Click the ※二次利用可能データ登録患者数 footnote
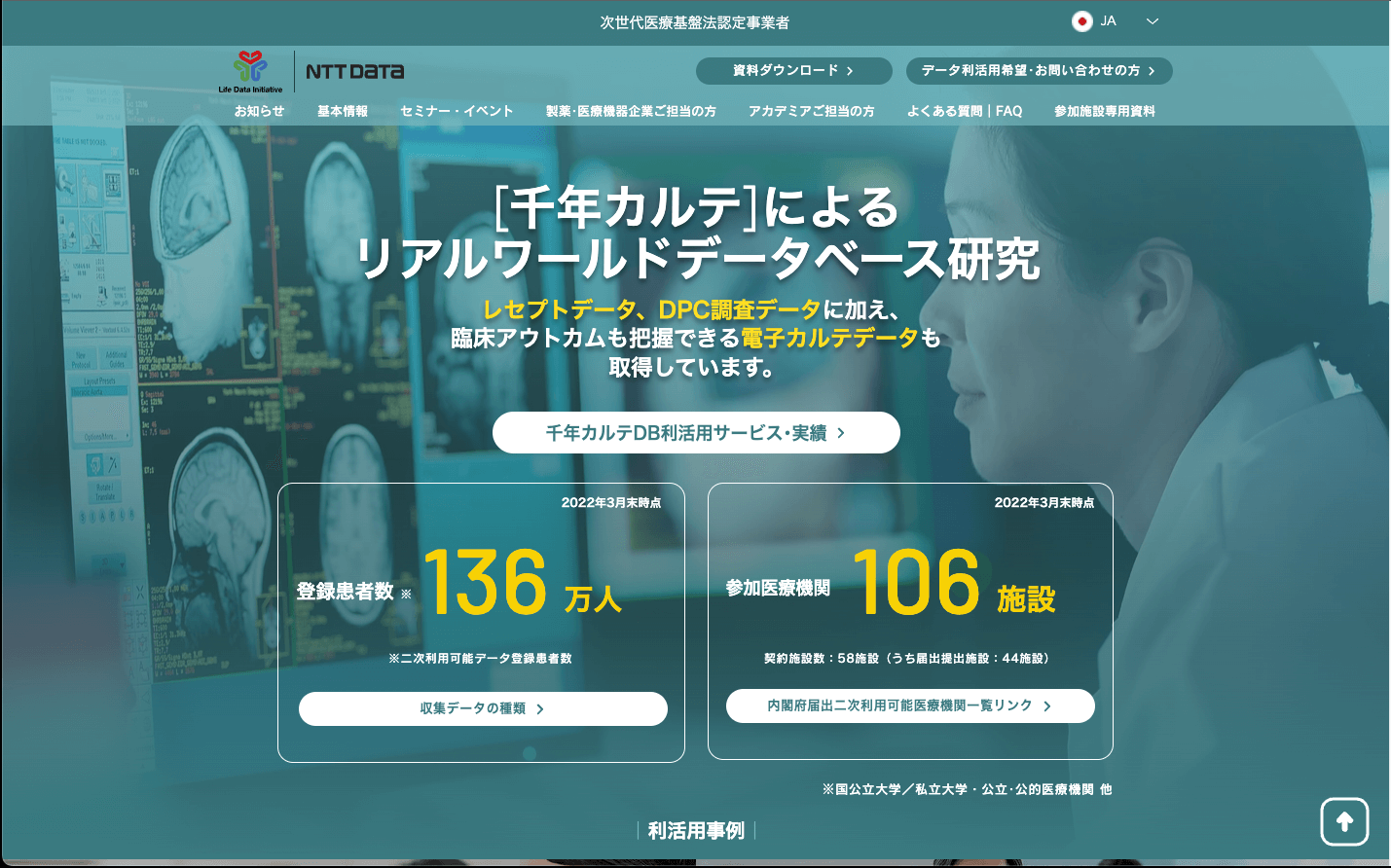Image resolution: width=1391 pixels, height=868 pixels. tap(481, 659)
